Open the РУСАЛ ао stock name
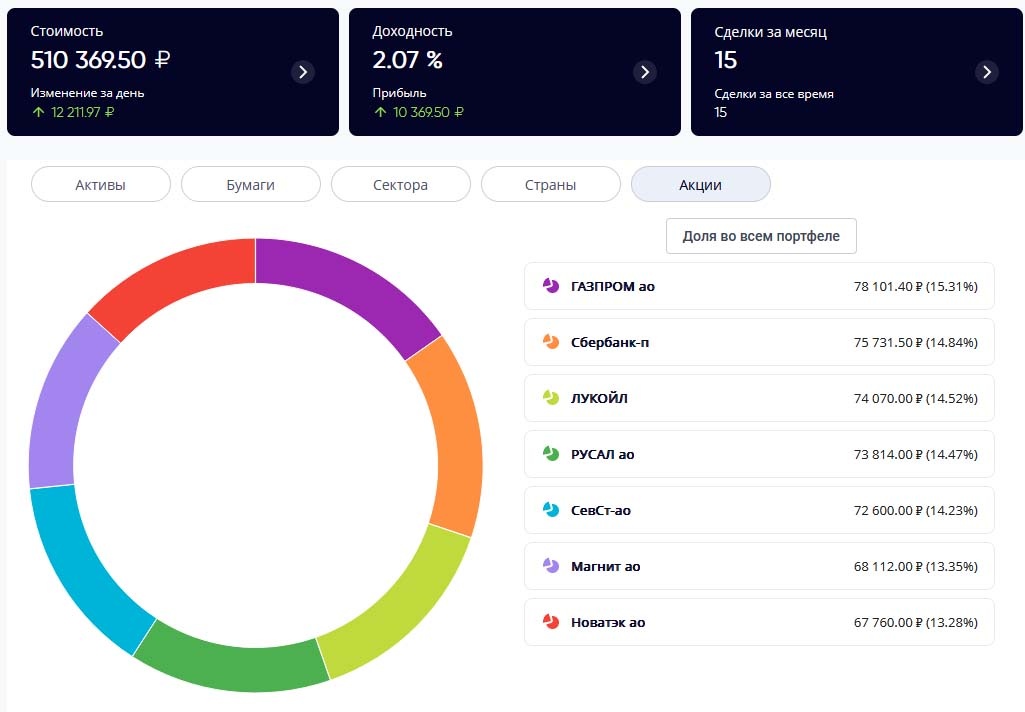1025x712 pixels. [x=603, y=454]
